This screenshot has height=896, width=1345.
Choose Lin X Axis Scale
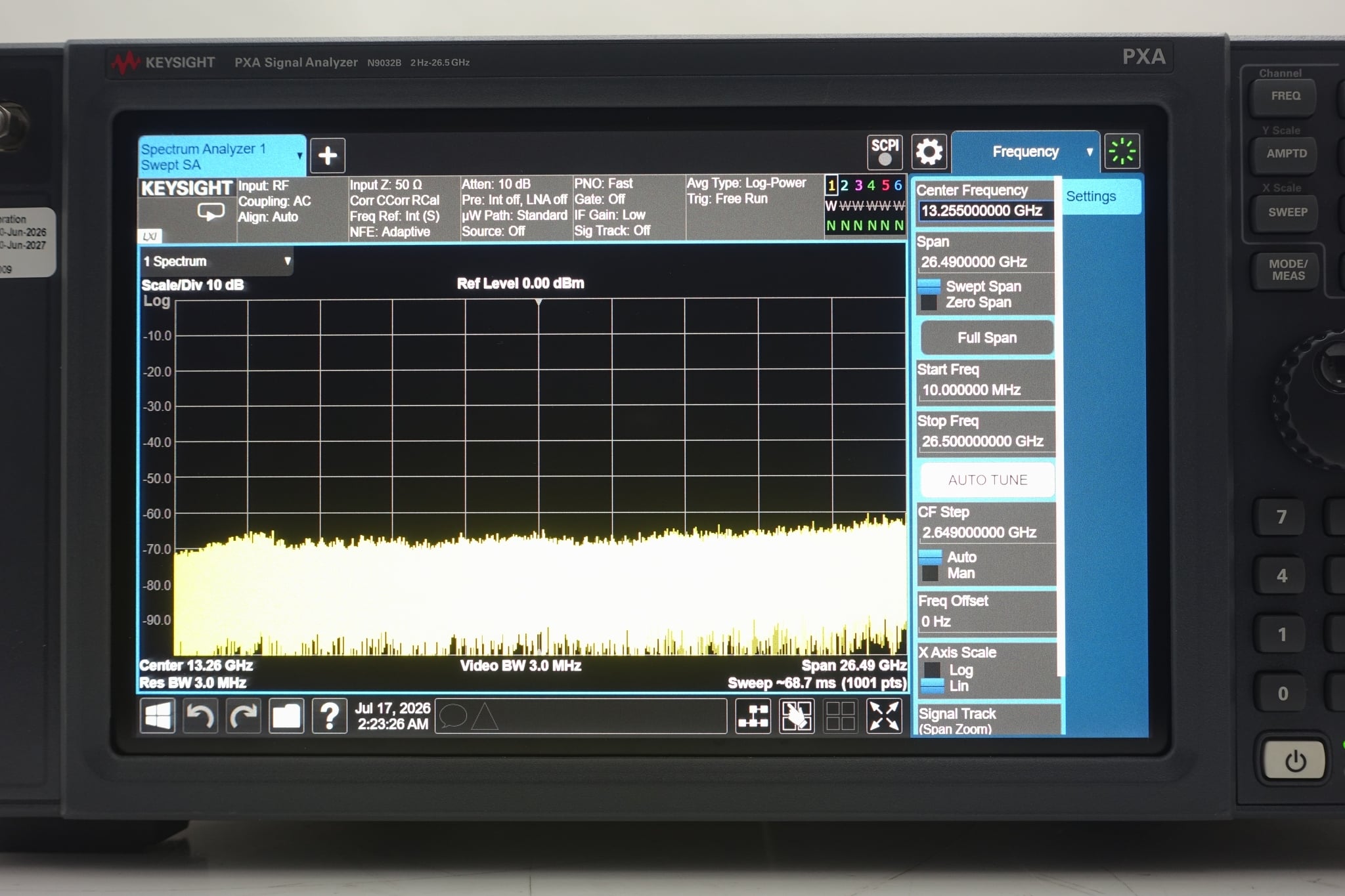coord(945,686)
